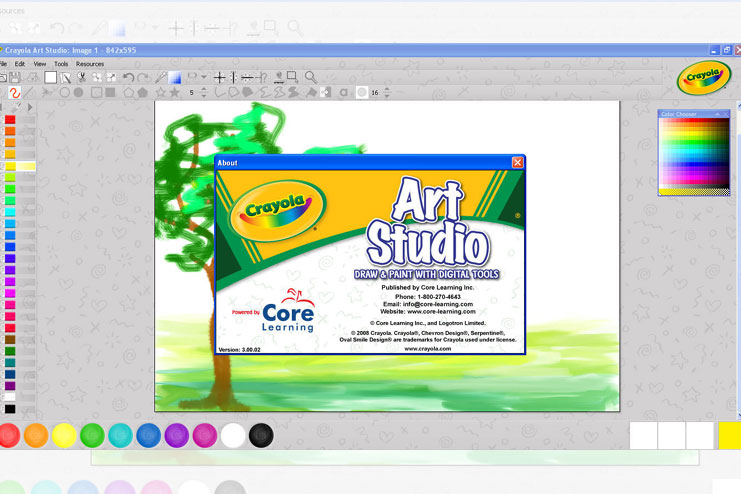Click the rectangle selection crop icon
Image resolution: width=741 pixels, height=494 pixels.
click(293, 77)
